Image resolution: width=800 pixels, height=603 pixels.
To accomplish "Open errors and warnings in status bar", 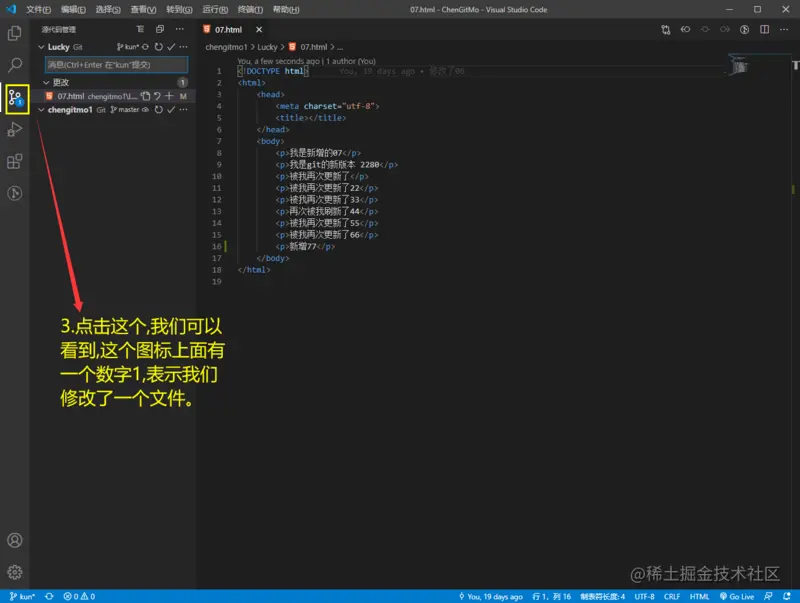I will 79,596.
